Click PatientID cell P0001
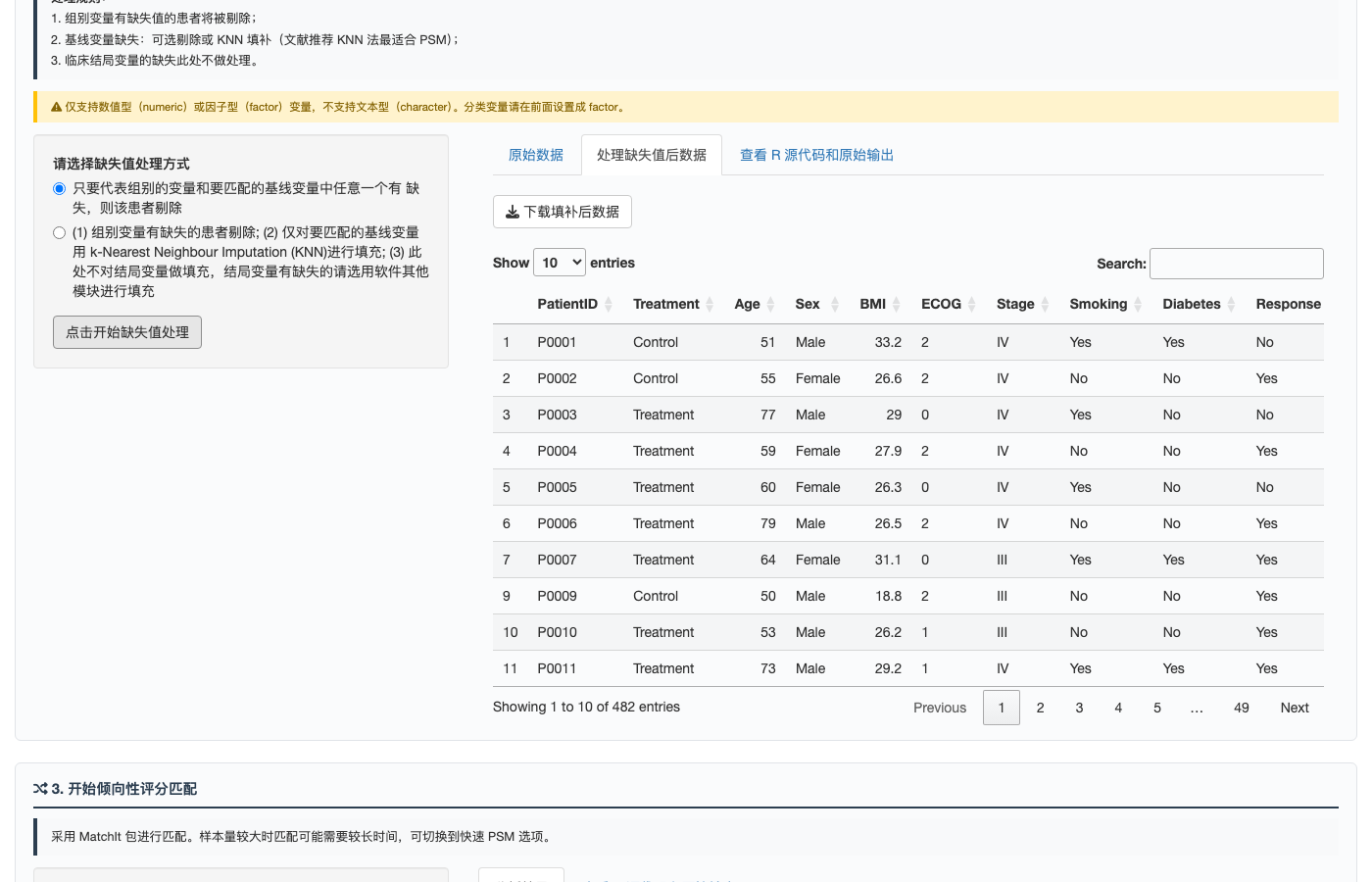Image resolution: width=1372 pixels, height=882 pixels. point(557,342)
